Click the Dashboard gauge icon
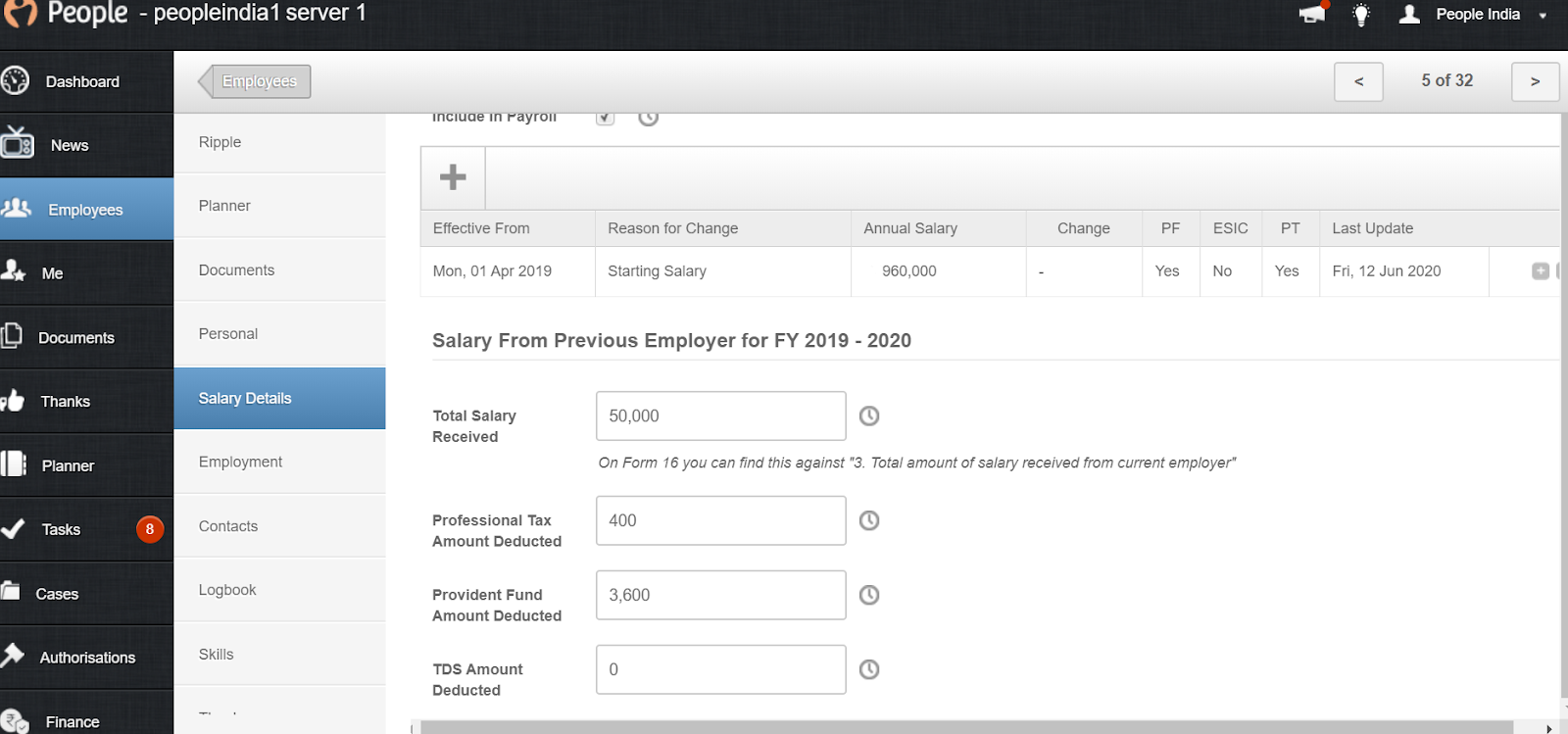 (x=15, y=80)
